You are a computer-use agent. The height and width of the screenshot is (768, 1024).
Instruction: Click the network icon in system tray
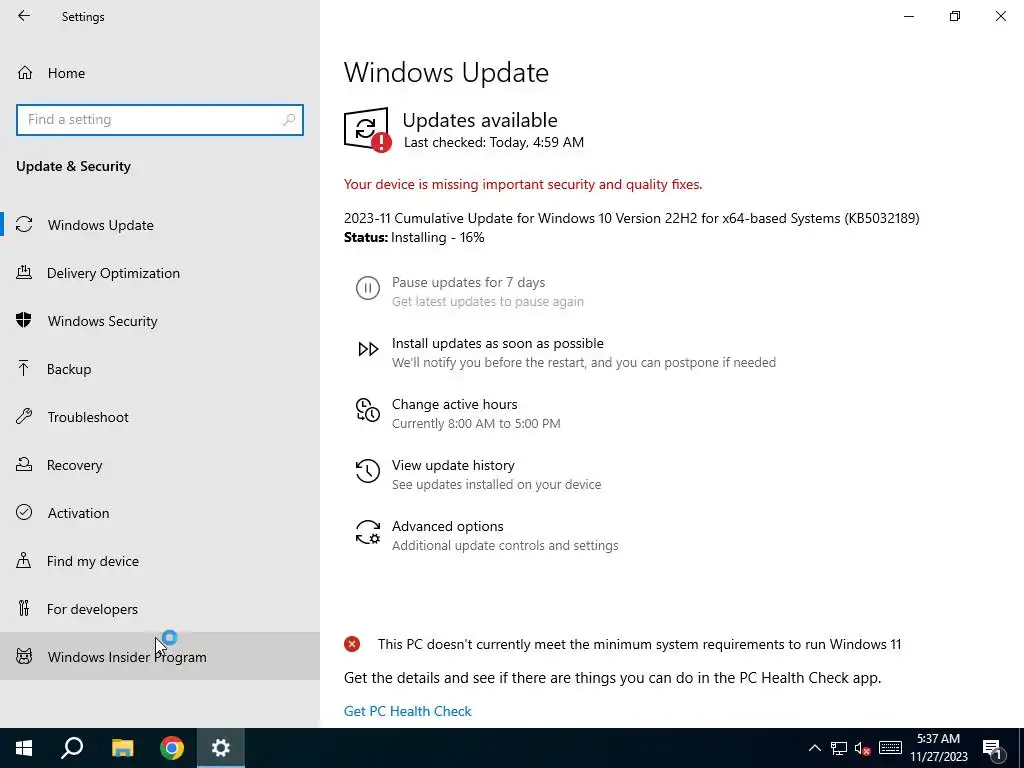[x=839, y=748]
